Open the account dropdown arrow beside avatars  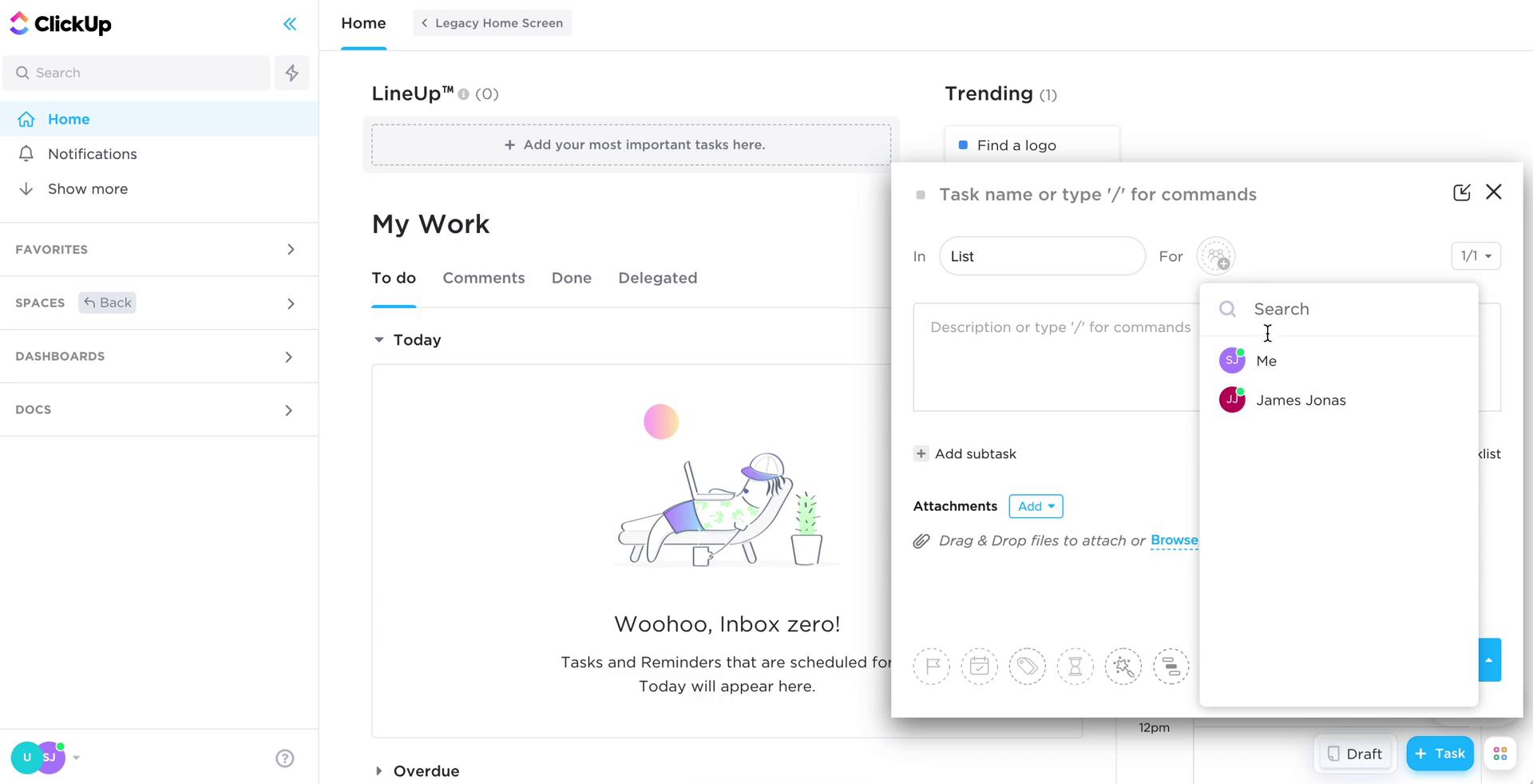[77, 758]
